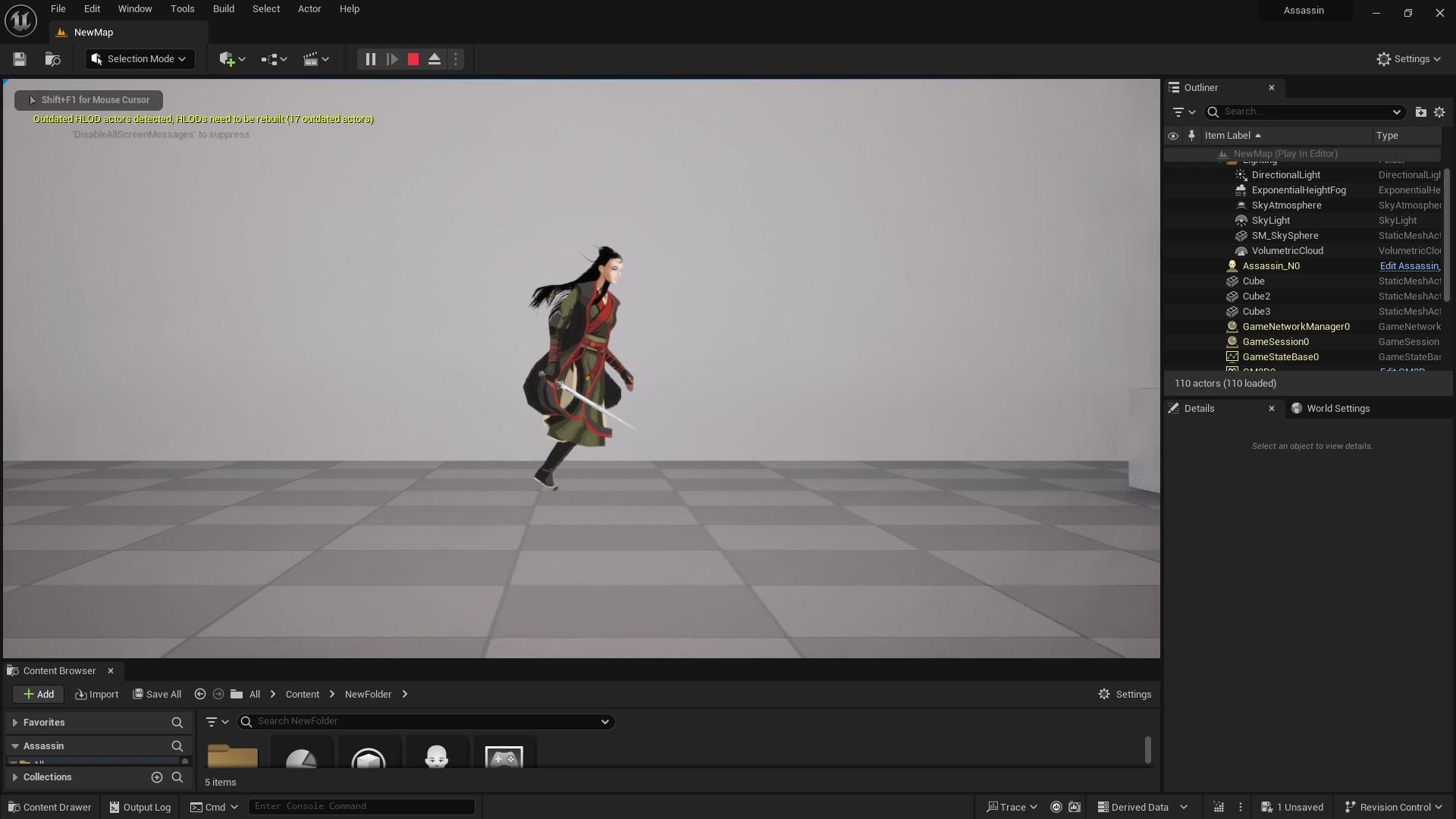Open toolbar Settings dropdown
This screenshot has width=1456, height=819.
pyautogui.click(x=1408, y=59)
